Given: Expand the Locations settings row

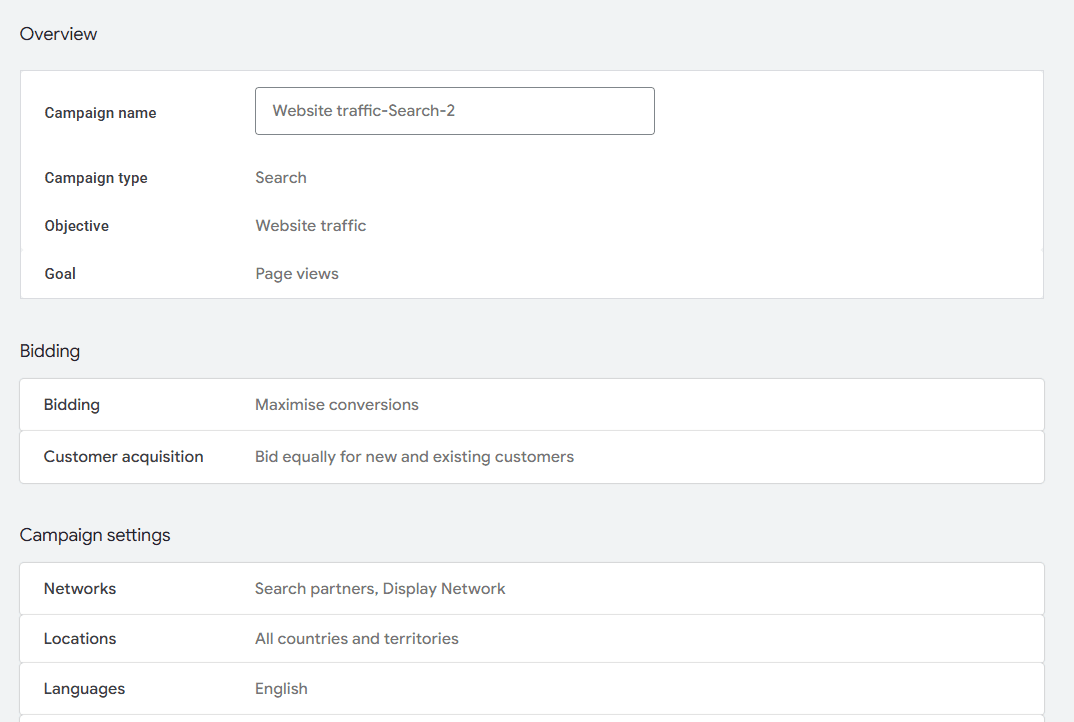Looking at the screenshot, I should (532, 638).
